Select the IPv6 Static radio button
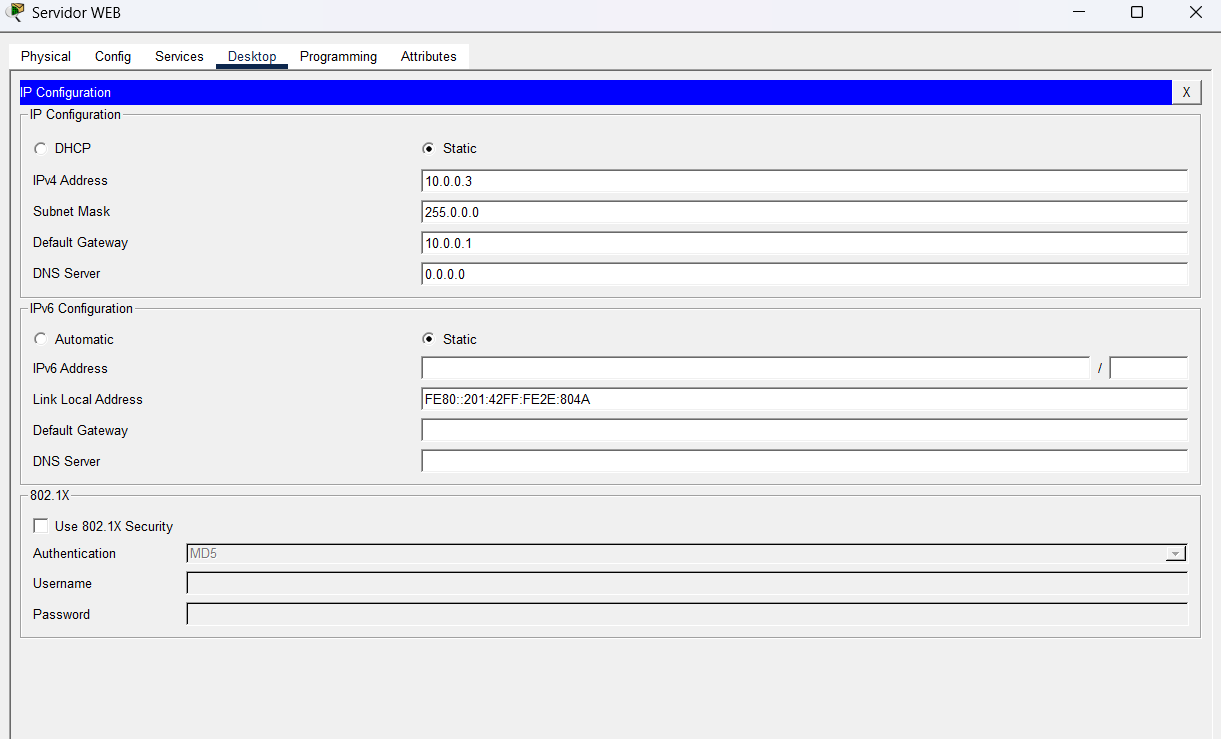The width and height of the screenshot is (1221, 739). pyautogui.click(x=429, y=339)
